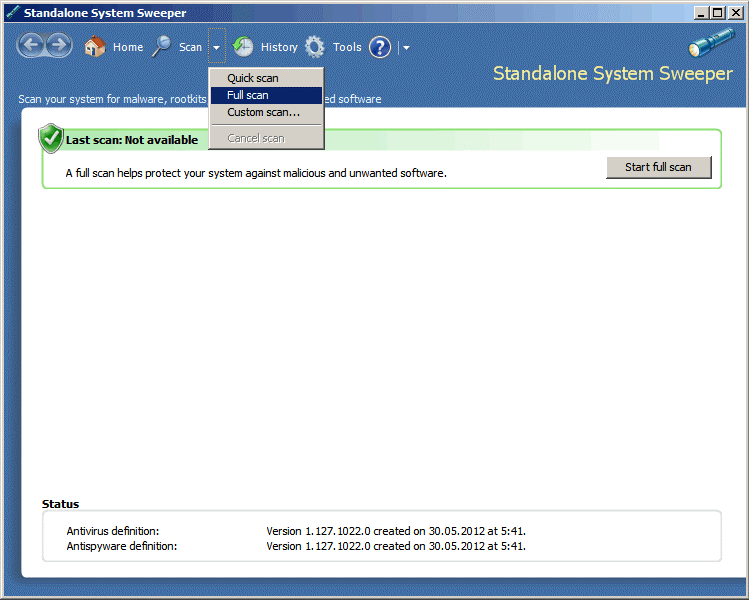Click the green shield status icon
Viewport: 749px width, 600px height.
(x=51, y=138)
